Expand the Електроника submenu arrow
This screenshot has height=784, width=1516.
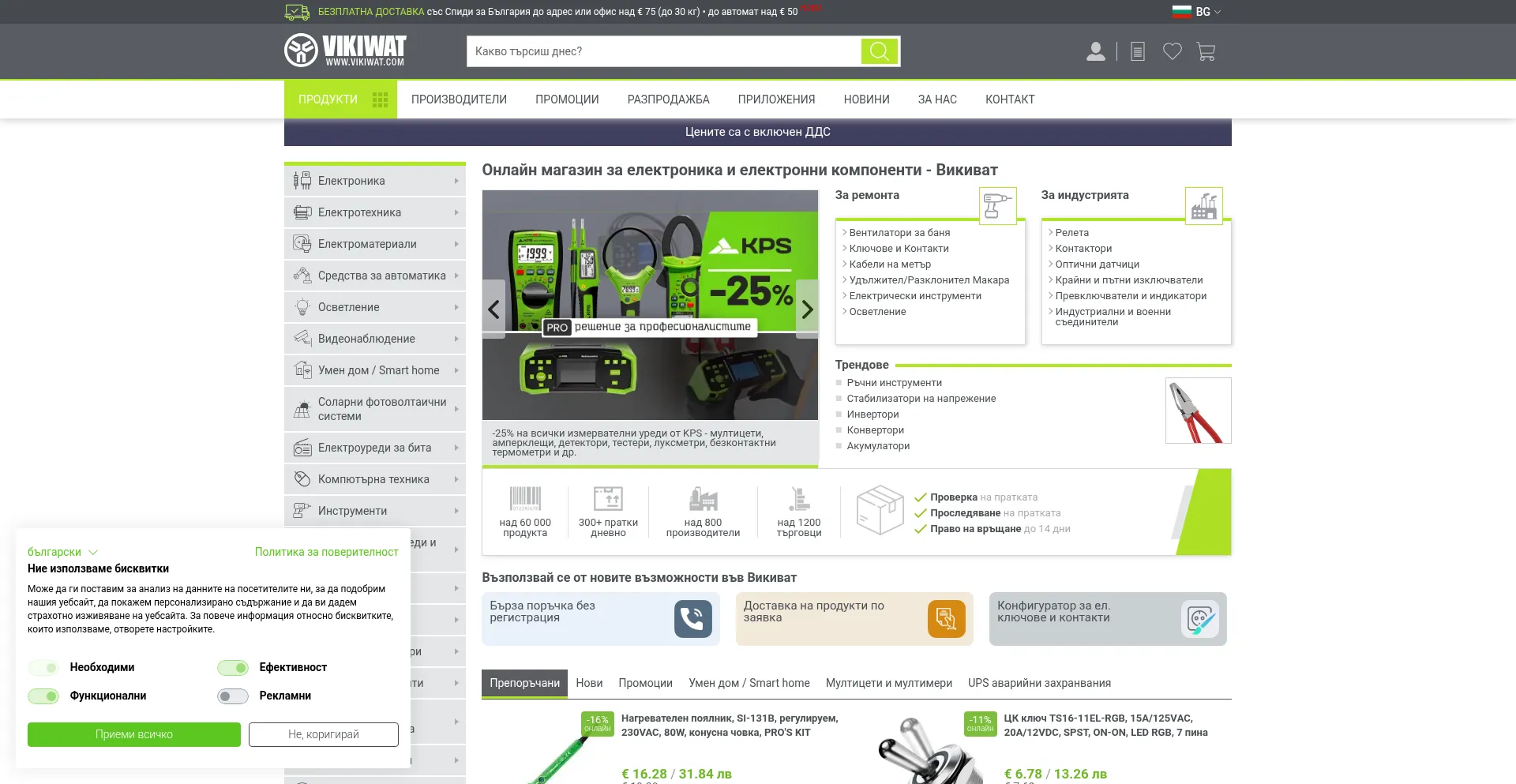pyautogui.click(x=456, y=181)
